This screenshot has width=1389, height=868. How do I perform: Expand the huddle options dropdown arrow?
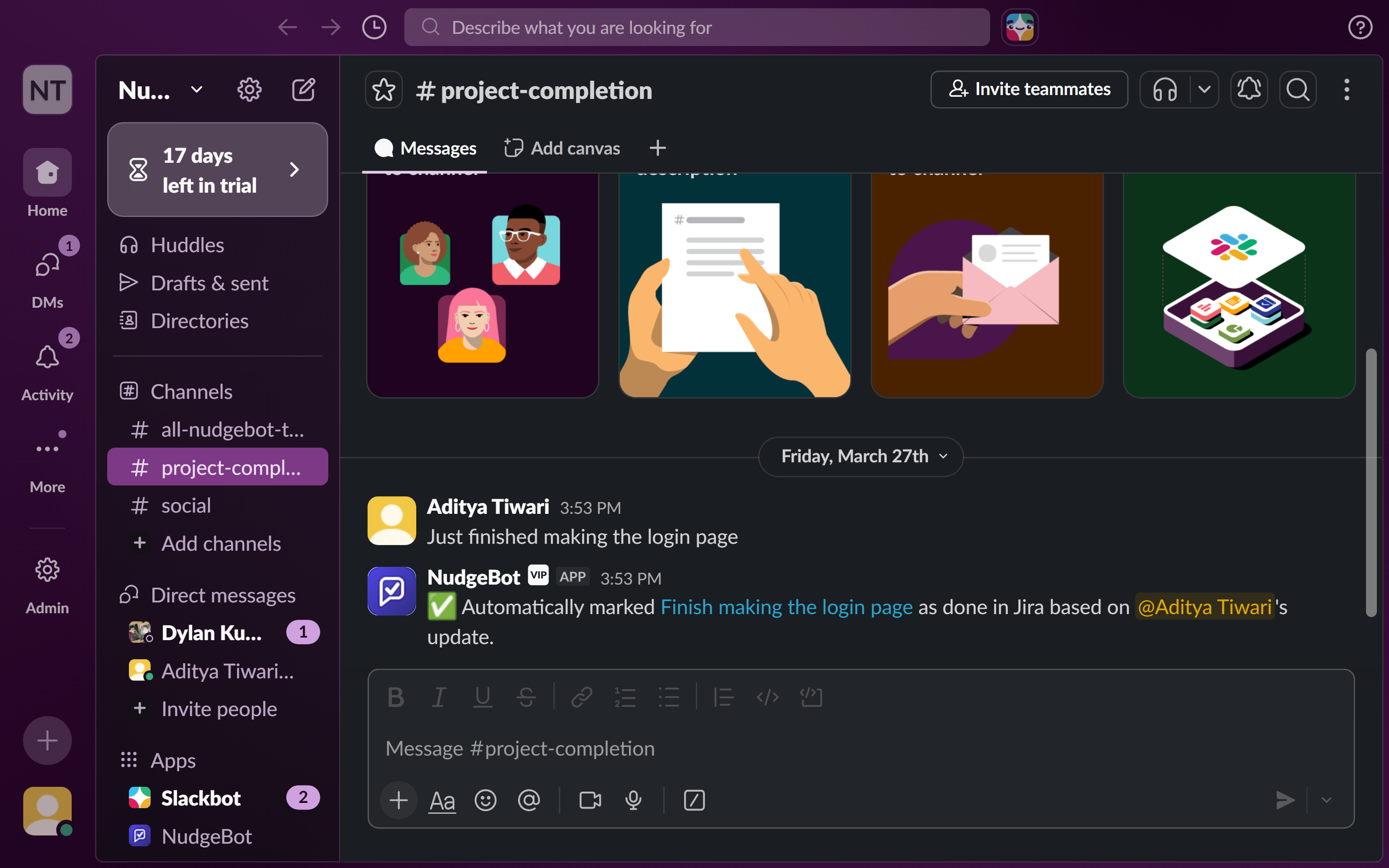click(x=1204, y=89)
